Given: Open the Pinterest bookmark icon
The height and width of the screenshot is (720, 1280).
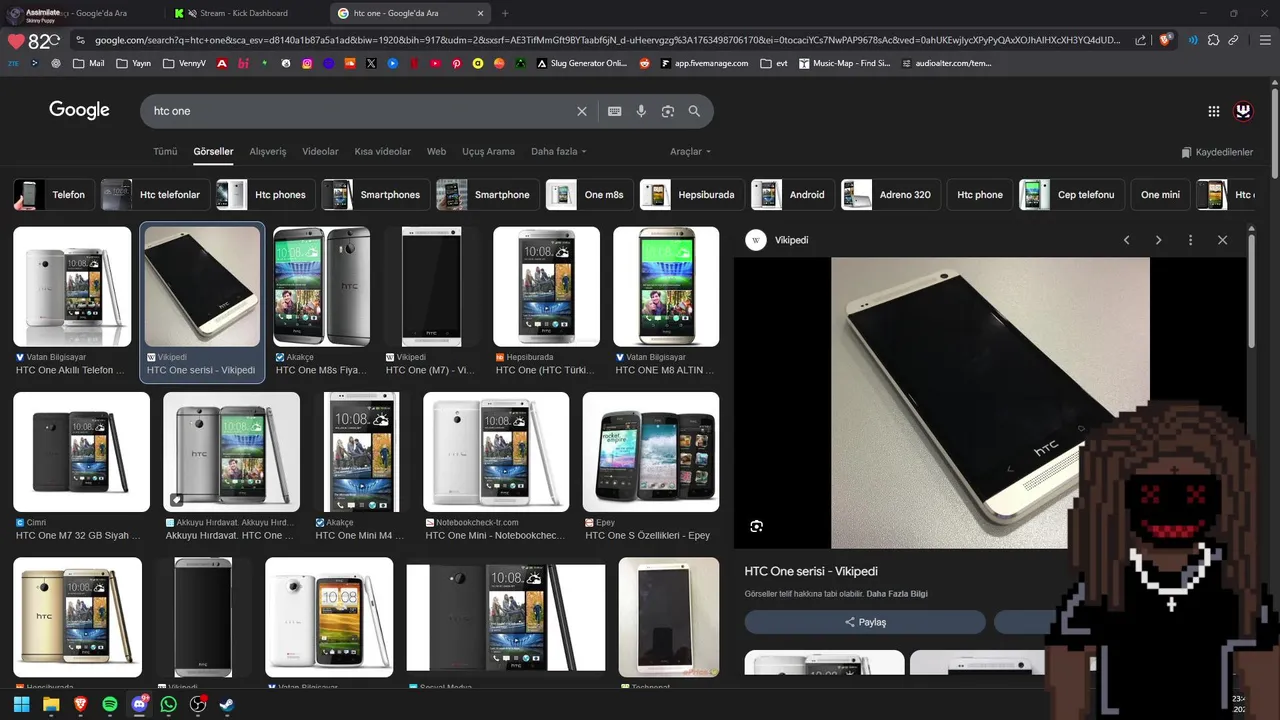Looking at the screenshot, I should pos(457,63).
